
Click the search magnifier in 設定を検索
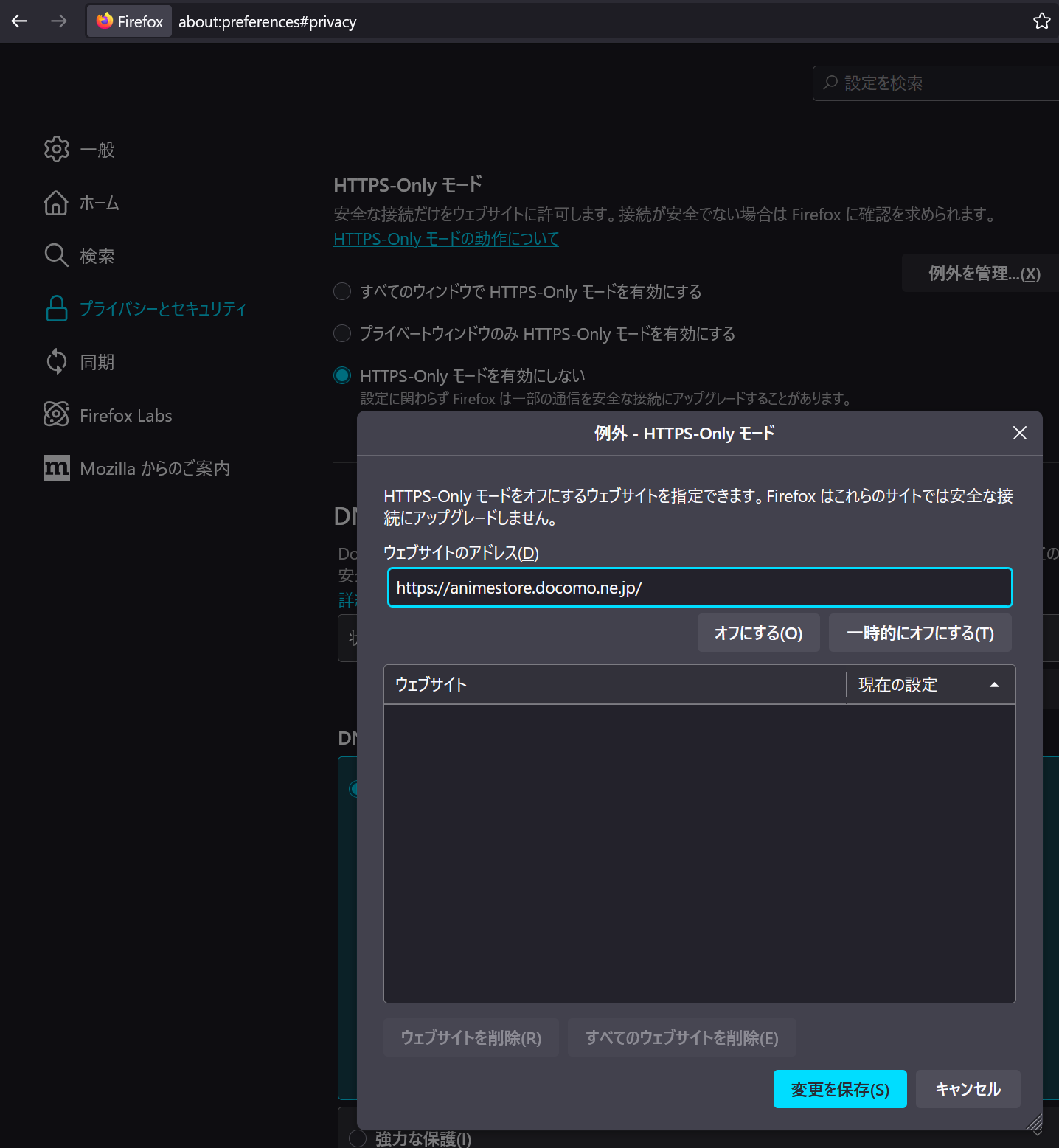pyautogui.click(x=830, y=83)
